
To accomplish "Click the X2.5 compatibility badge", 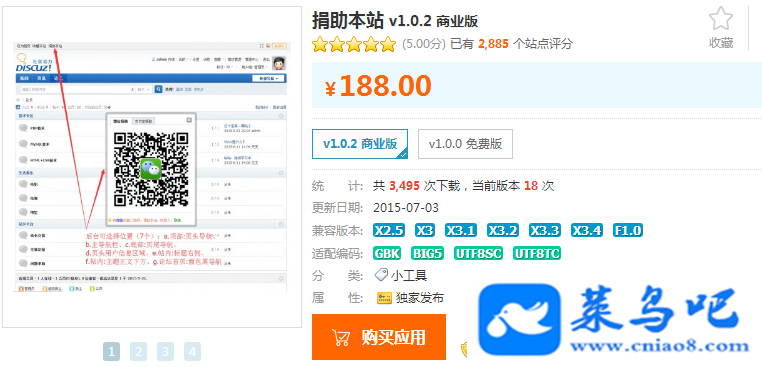I will pos(389,230).
